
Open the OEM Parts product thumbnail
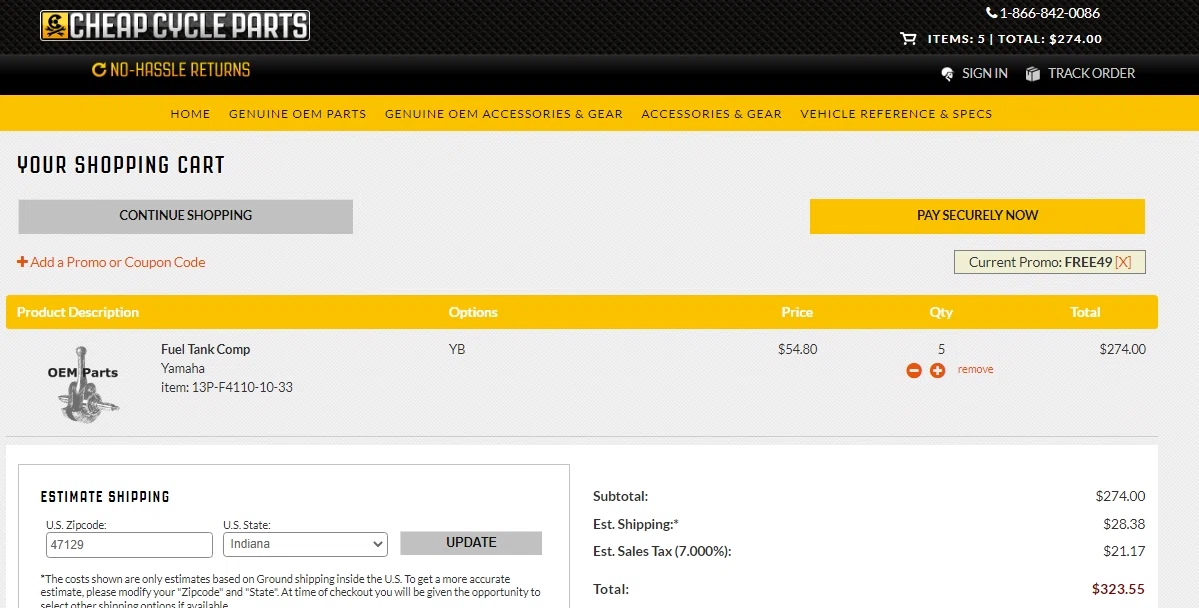[83, 383]
